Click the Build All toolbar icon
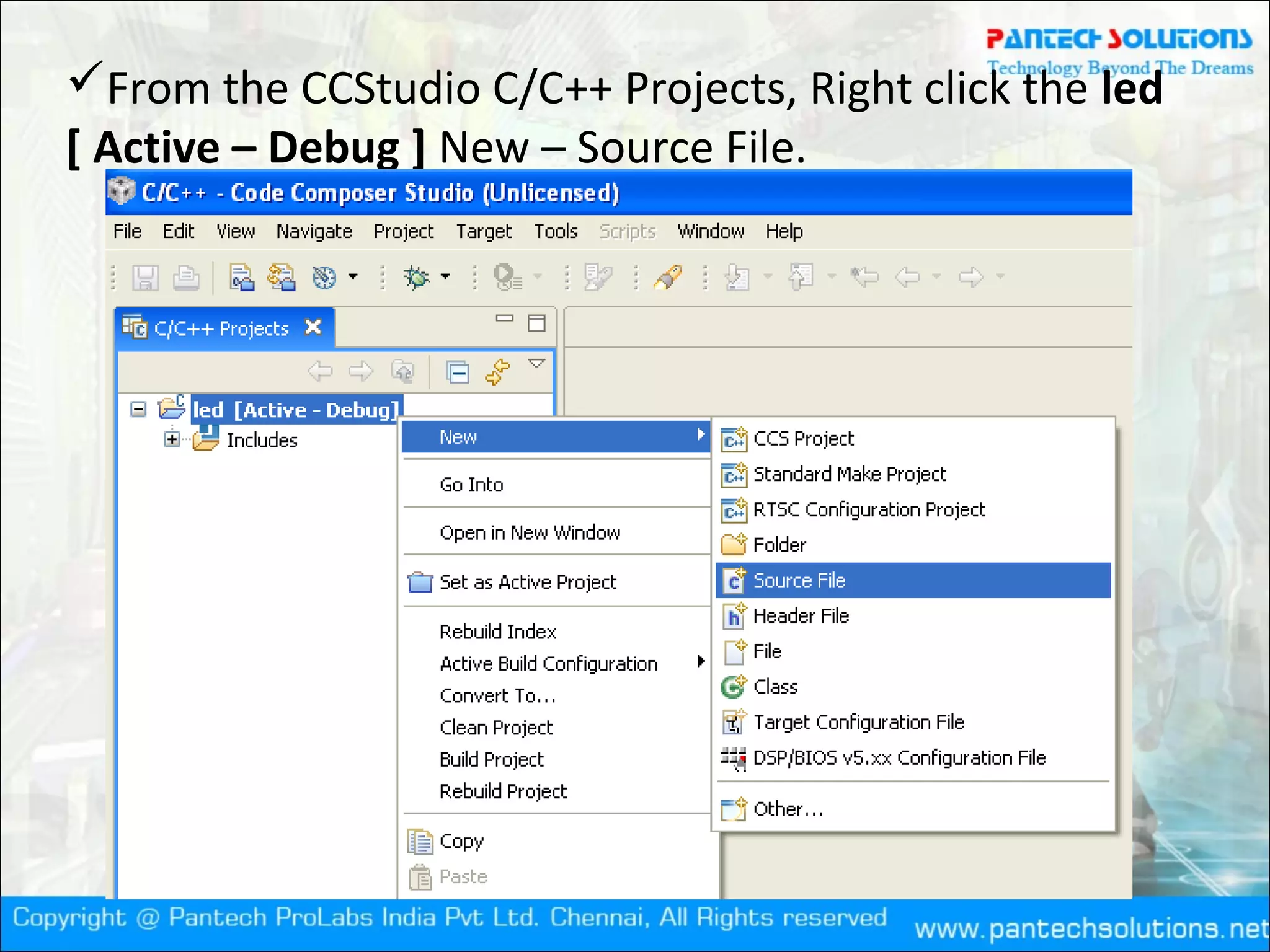 (x=282, y=277)
